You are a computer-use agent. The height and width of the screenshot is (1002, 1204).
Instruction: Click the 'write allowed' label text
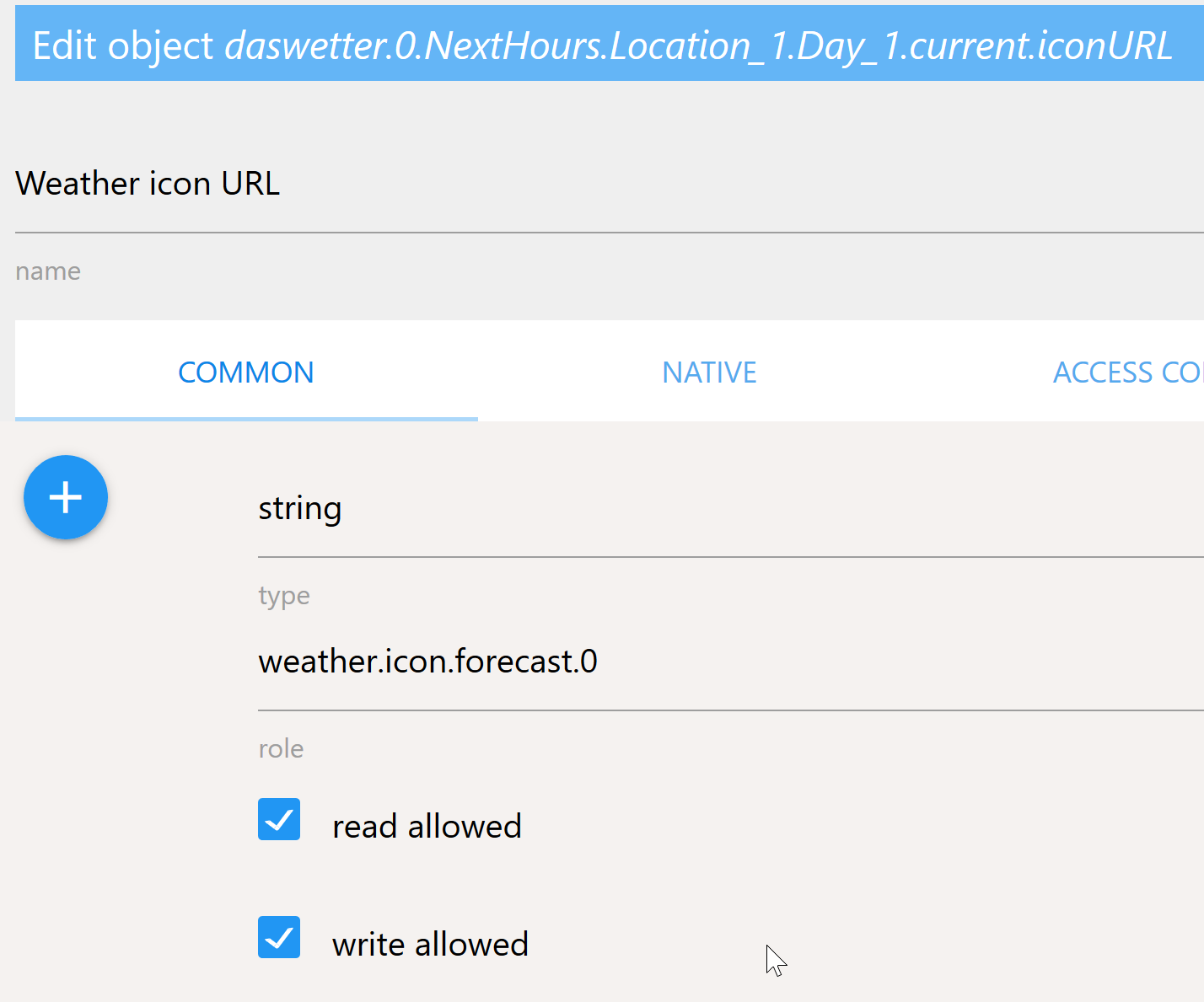point(430,944)
